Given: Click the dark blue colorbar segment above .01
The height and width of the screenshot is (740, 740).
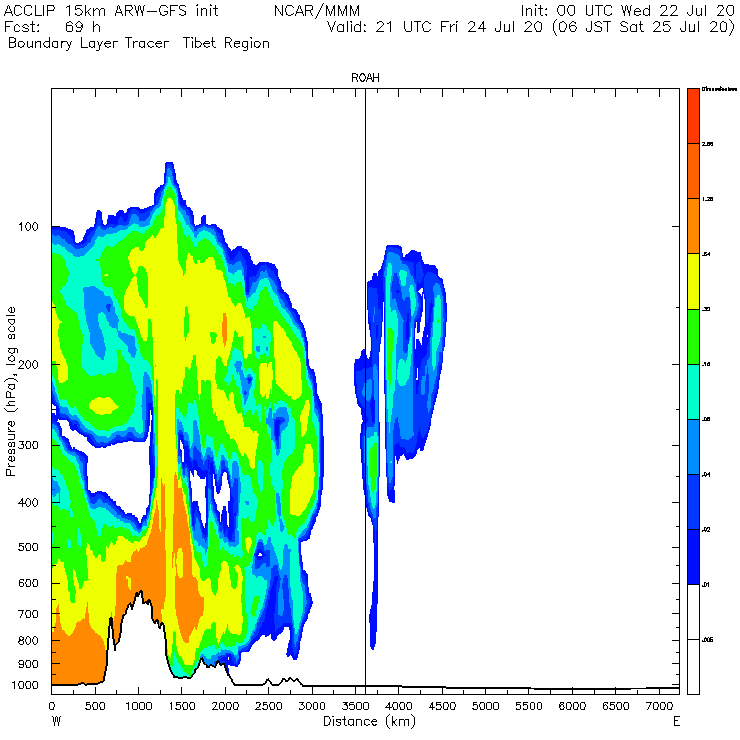Looking at the screenshot, I should [693, 557].
